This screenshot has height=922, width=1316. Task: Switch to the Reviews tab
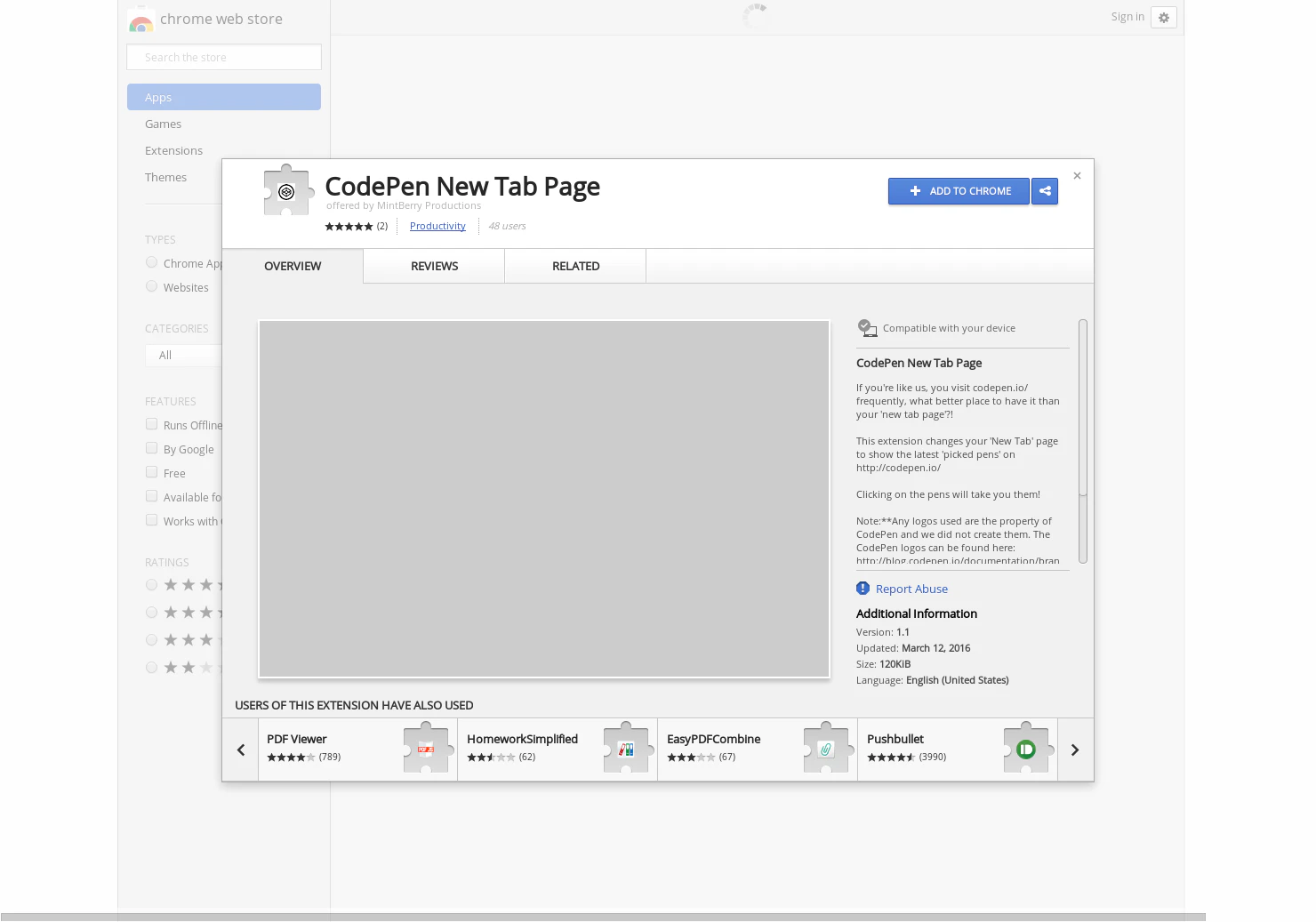(x=434, y=266)
